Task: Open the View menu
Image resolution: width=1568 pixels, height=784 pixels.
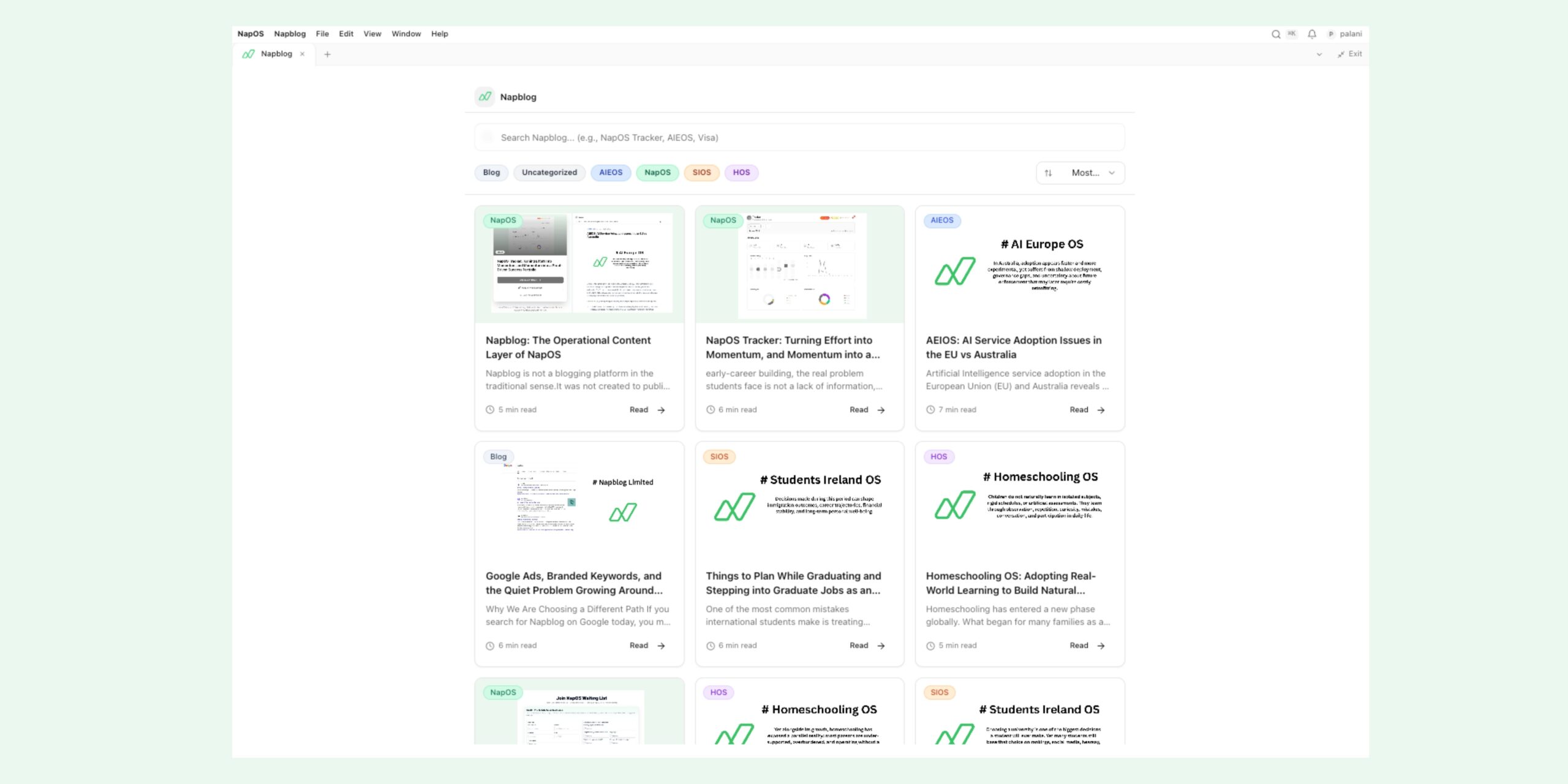Action: click(x=372, y=34)
